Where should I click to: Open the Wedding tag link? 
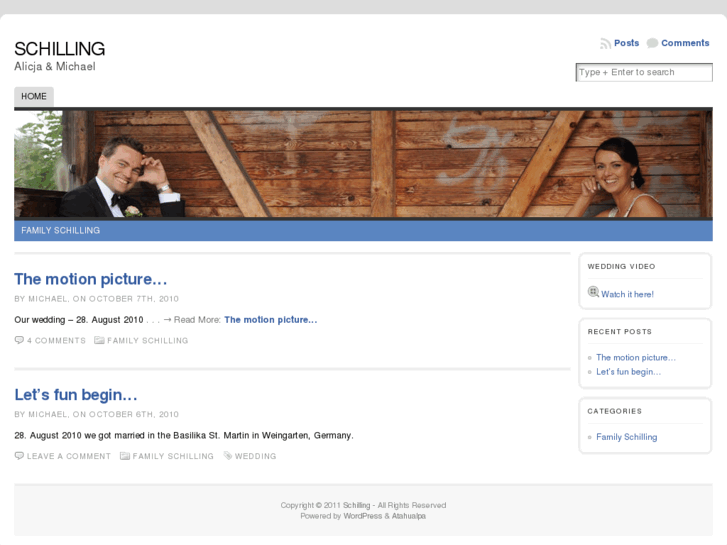tap(255, 456)
